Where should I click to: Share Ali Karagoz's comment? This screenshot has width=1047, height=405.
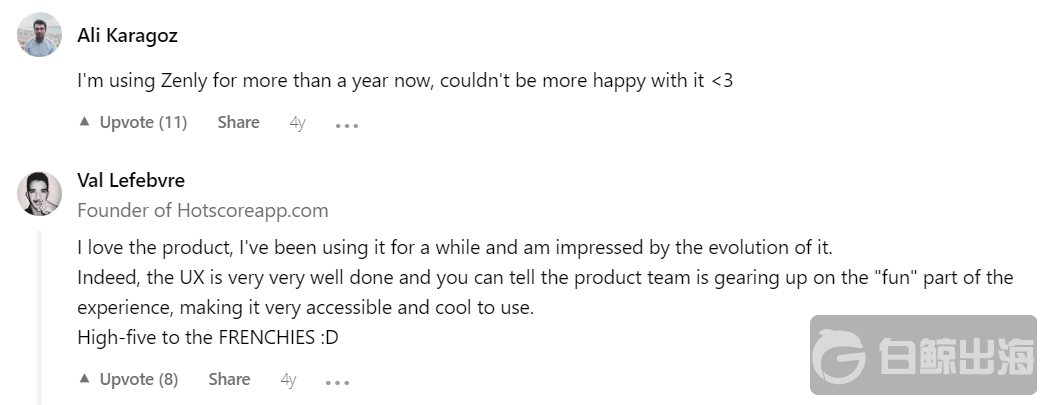coord(238,122)
